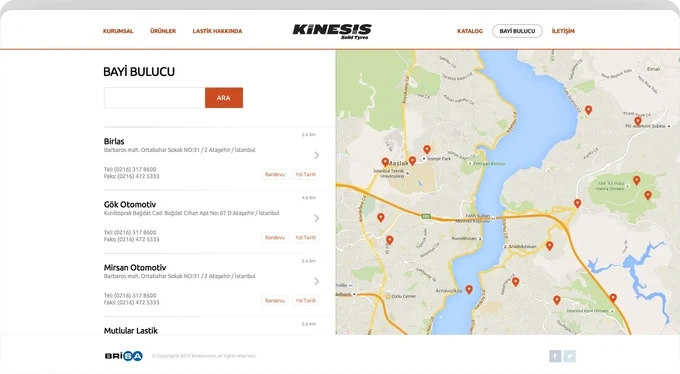Click the BAYİ BULUCU page heading
The height and width of the screenshot is (374, 680).
(139, 72)
